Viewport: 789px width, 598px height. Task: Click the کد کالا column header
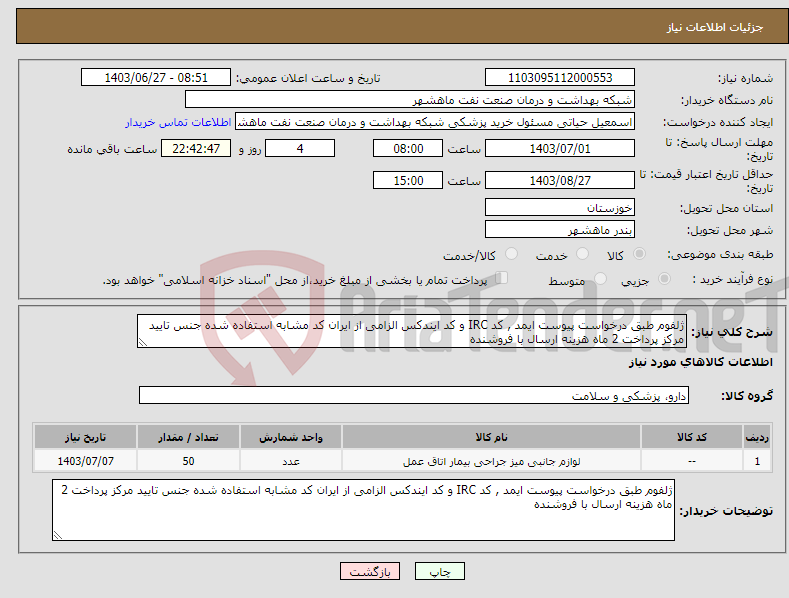point(692,437)
